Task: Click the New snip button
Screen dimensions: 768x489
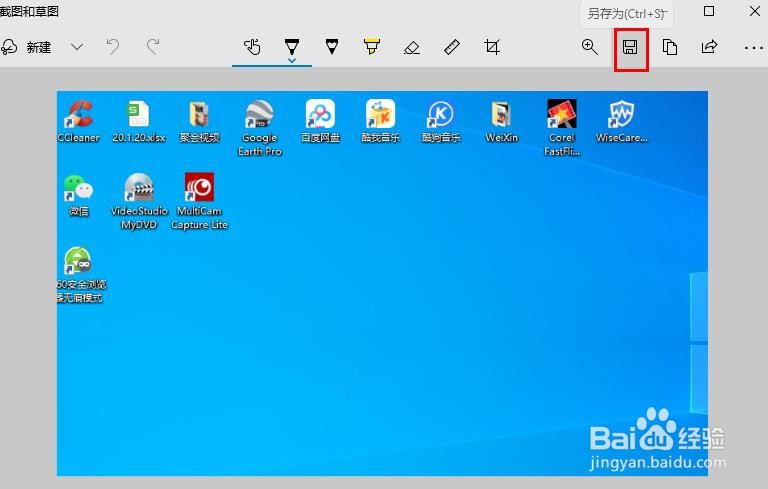Action: (x=26, y=47)
